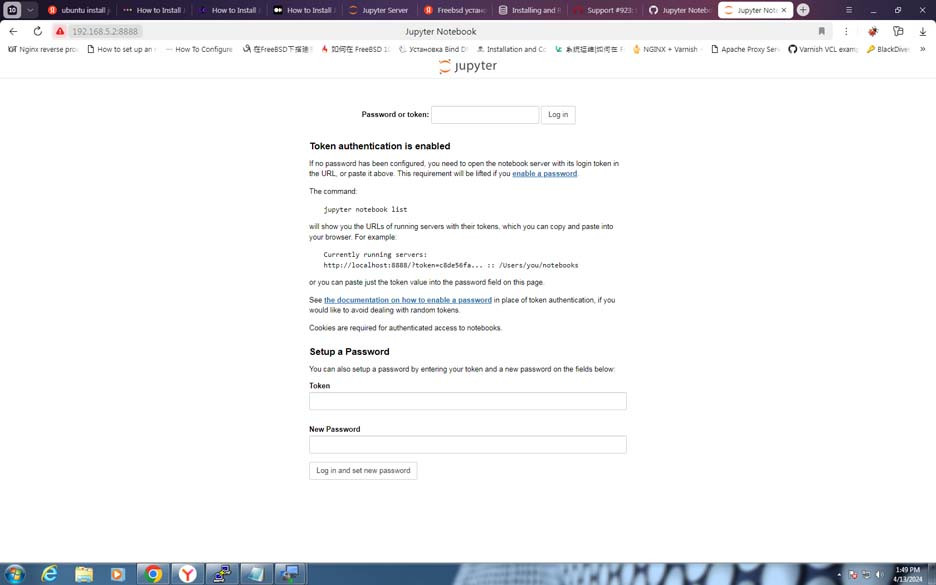The width and height of the screenshot is (936, 585).
Task: Open the browser three-dot menu
Action: (x=846, y=31)
